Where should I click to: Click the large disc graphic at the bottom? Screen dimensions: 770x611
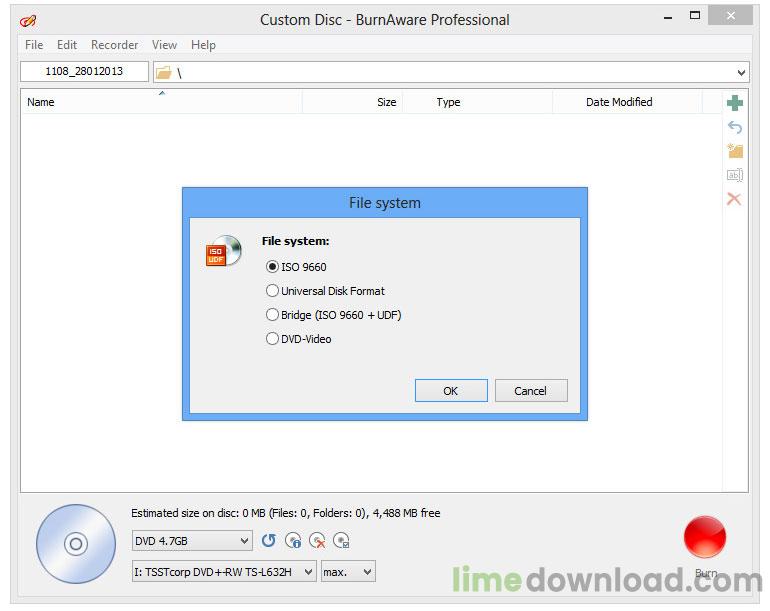coord(76,544)
